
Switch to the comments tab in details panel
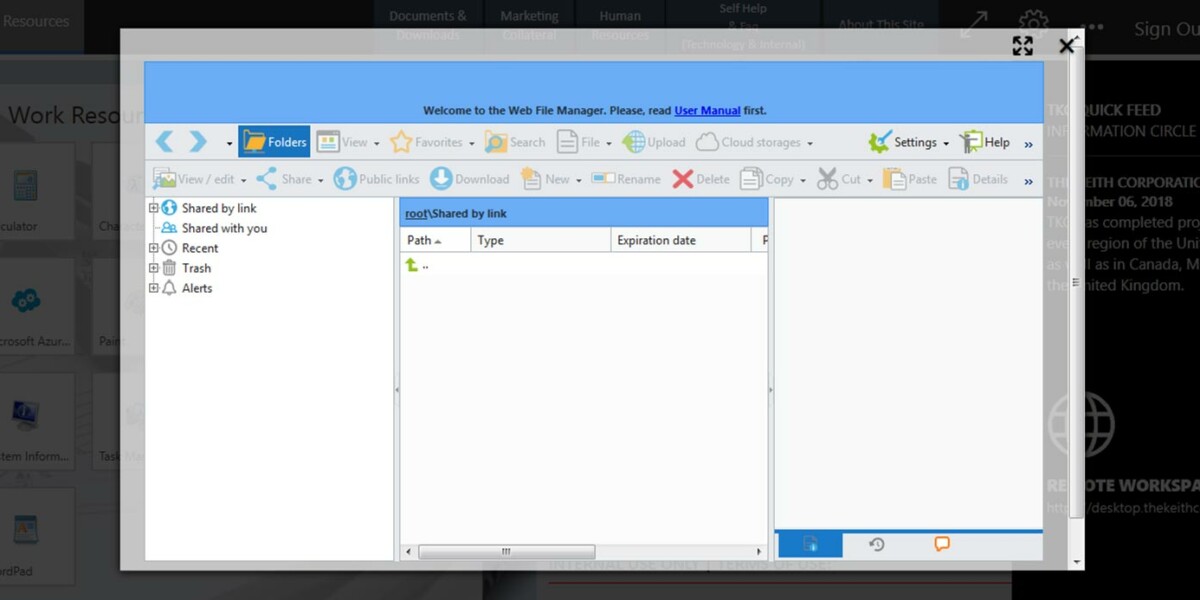coord(941,543)
